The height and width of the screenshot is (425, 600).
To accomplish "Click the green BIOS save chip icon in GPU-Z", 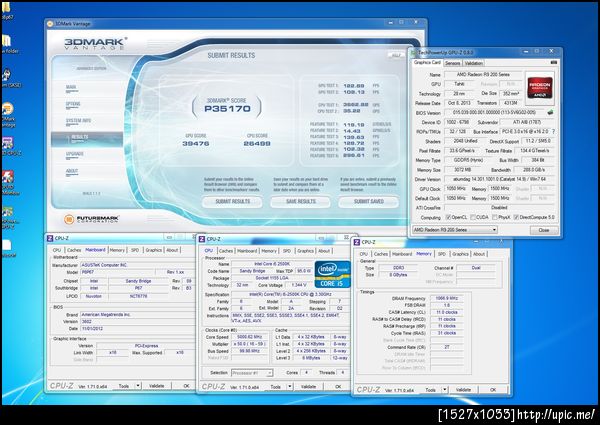I will pos(550,112).
